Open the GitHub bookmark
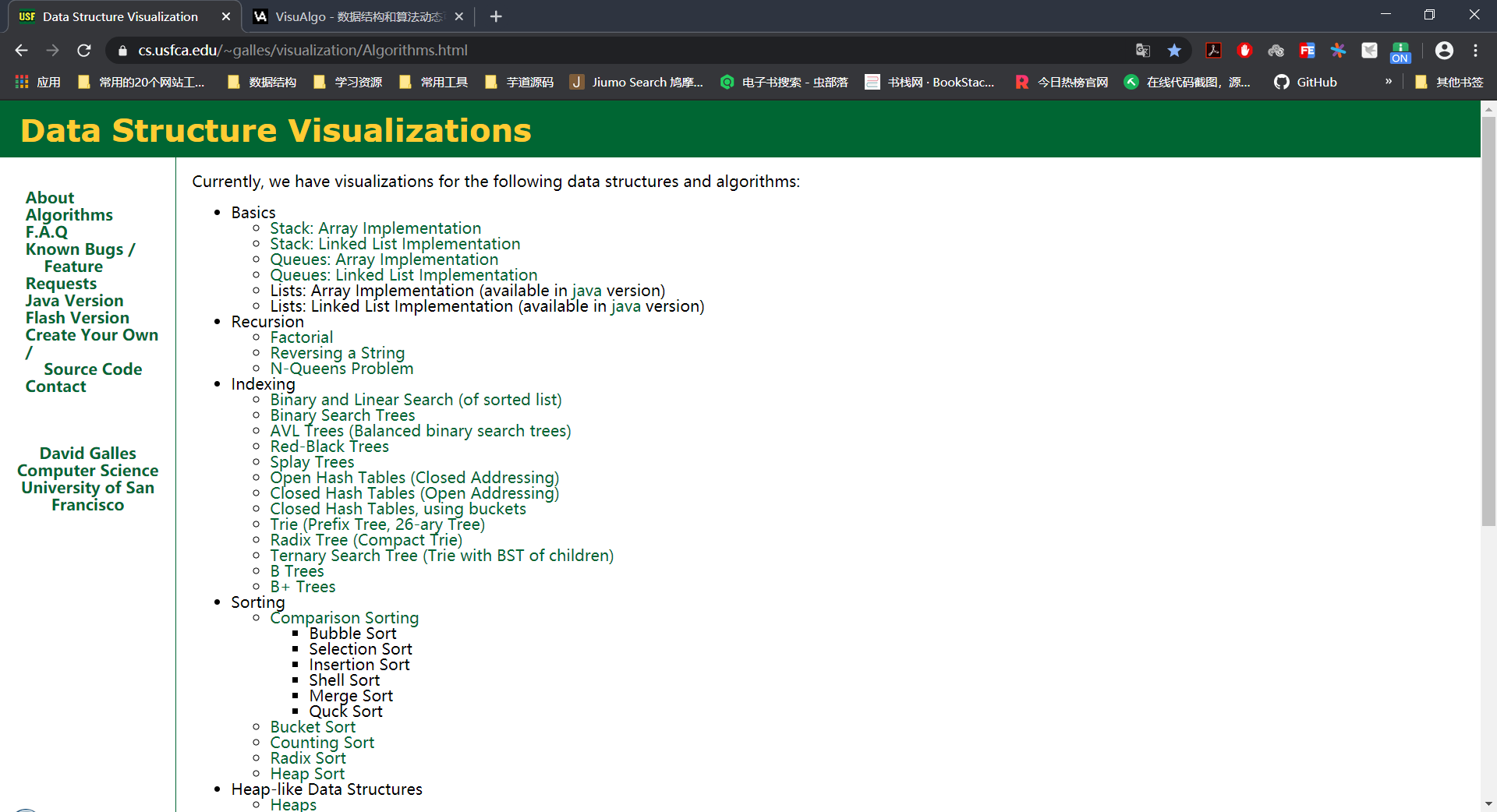The height and width of the screenshot is (812, 1497). (x=1306, y=82)
